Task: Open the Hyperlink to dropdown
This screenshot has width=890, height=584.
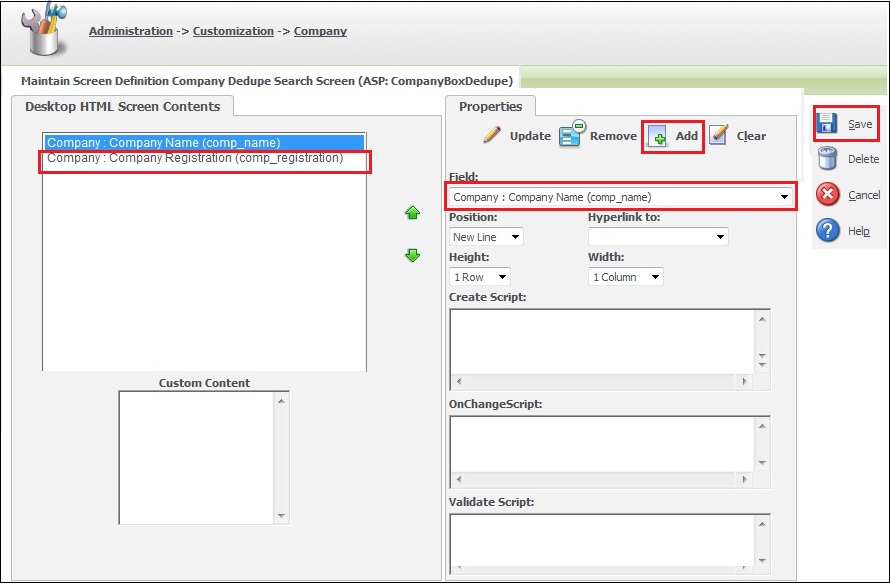Action: coord(658,237)
